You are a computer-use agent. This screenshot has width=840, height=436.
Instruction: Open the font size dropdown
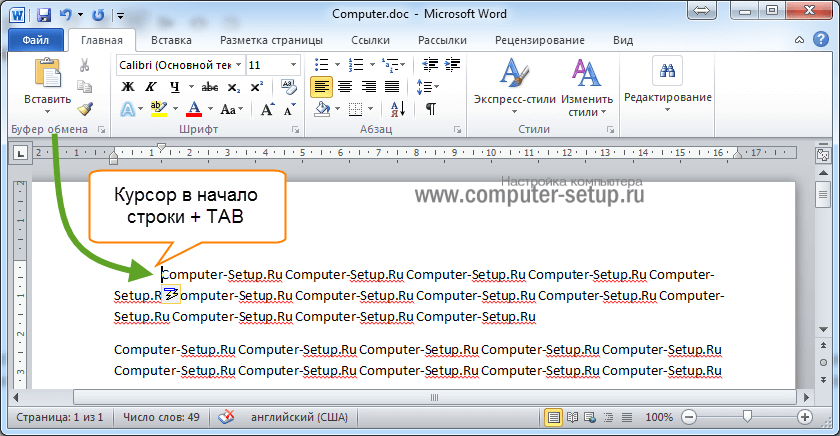coord(293,65)
